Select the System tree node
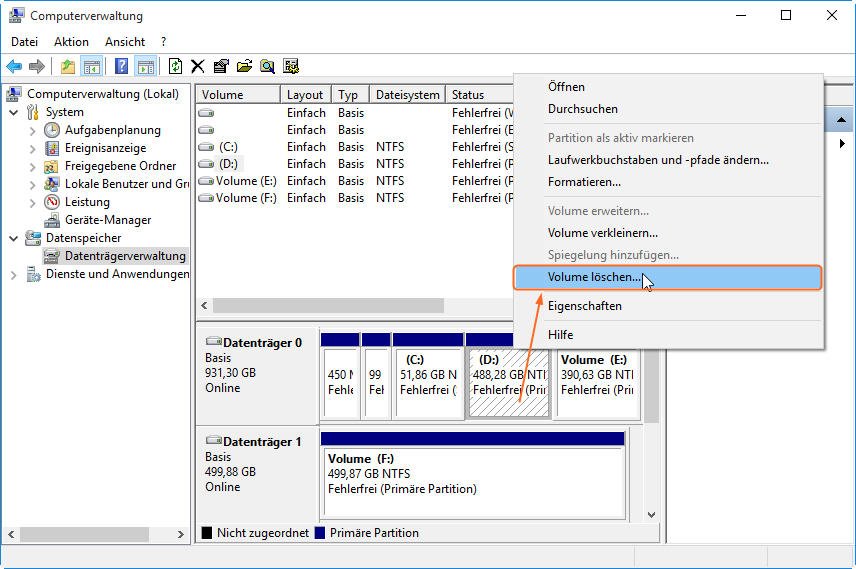Viewport: 856px width, 569px height. click(x=64, y=112)
